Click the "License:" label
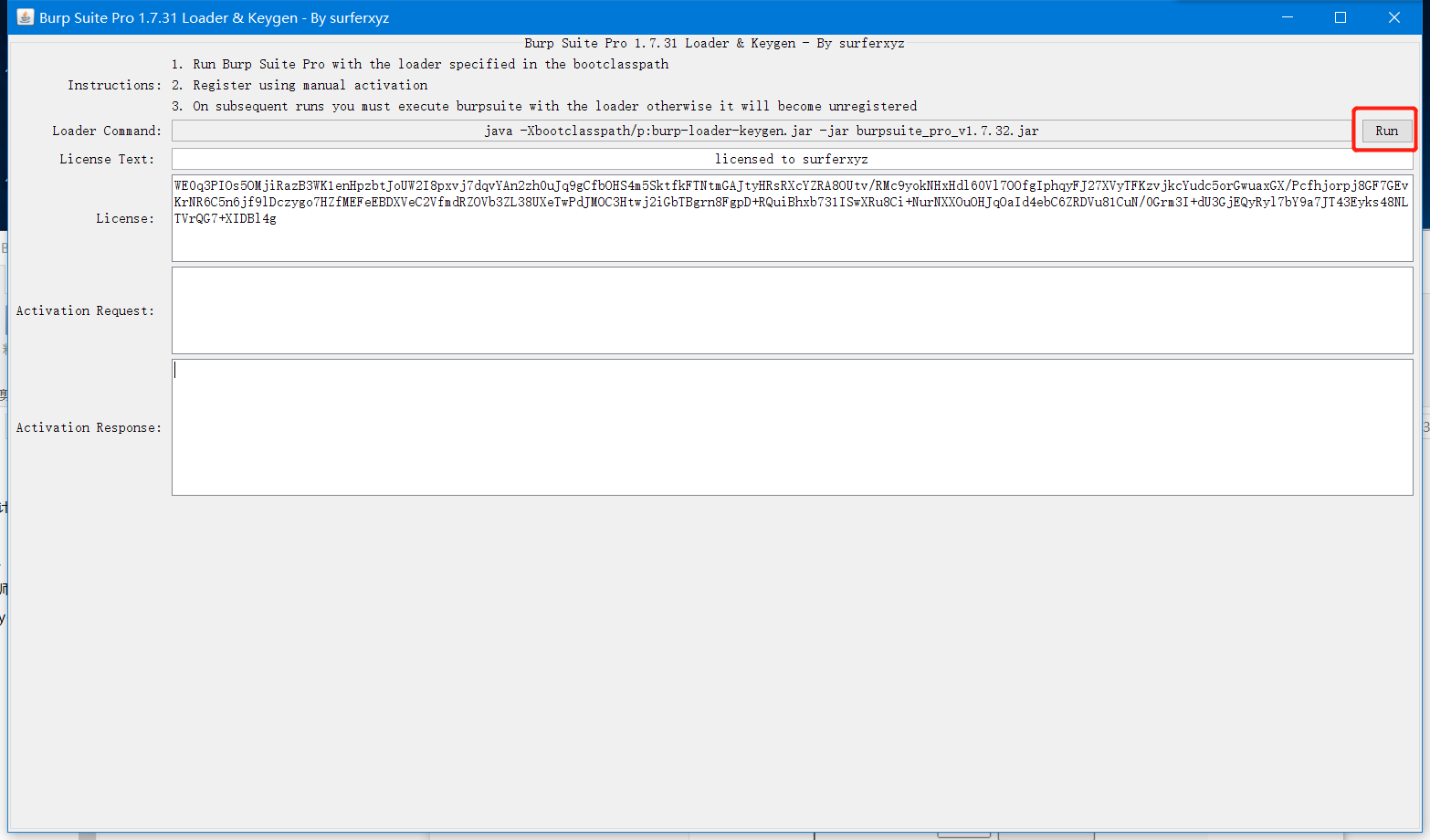The image size is (1430, 840). click(125, 218)
